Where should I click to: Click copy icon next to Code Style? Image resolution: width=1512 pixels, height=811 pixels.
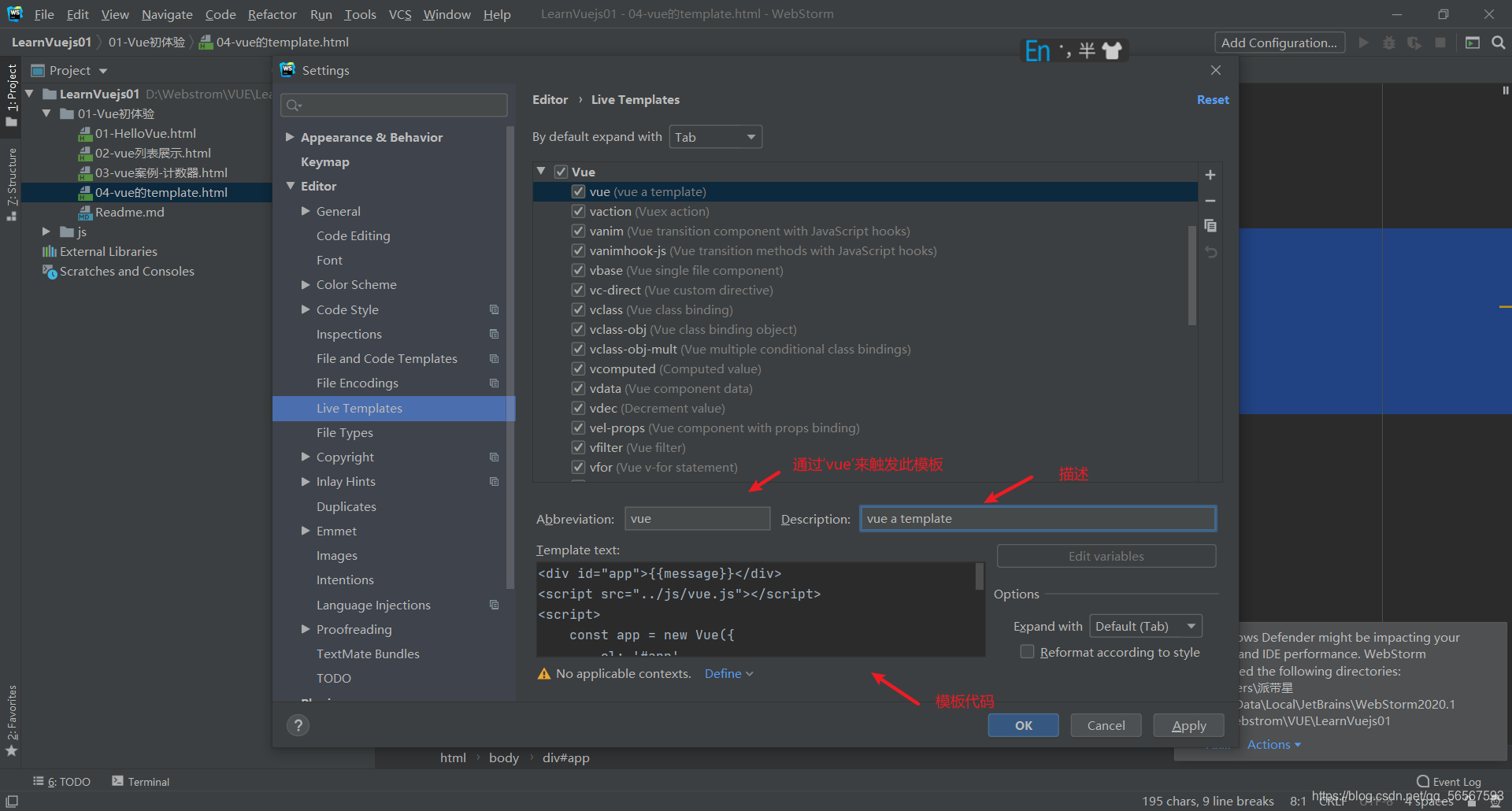[494, 309]
